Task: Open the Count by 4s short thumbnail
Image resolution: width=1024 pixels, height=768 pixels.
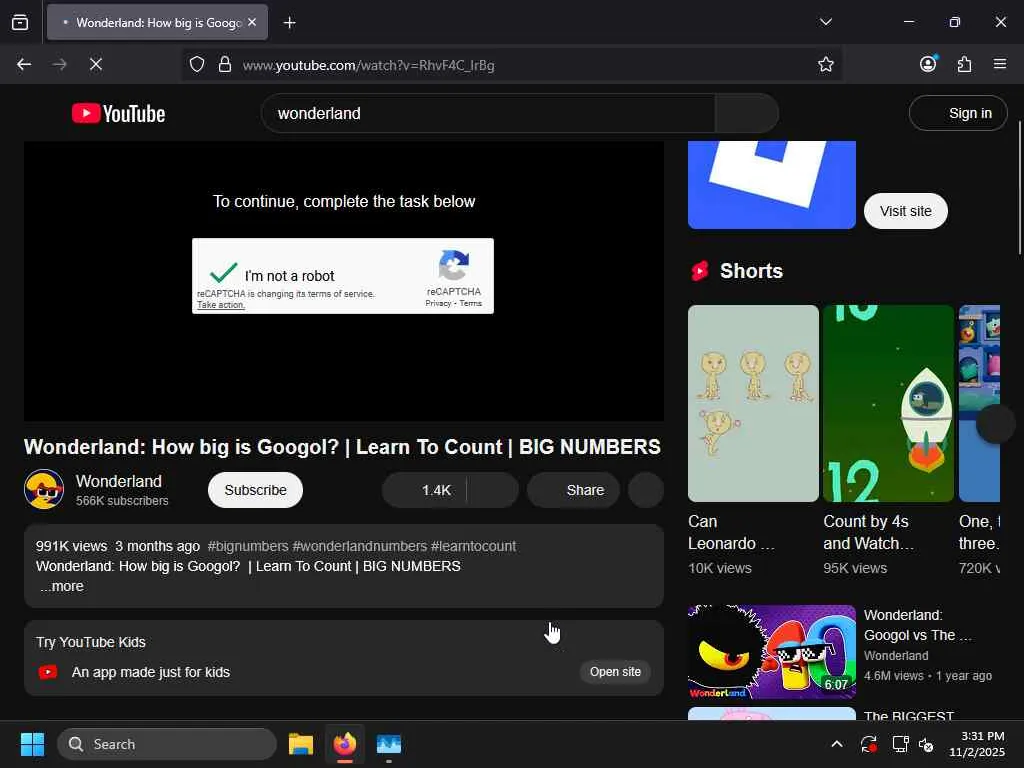Action: pyautogui.click(x=888, y=403)
